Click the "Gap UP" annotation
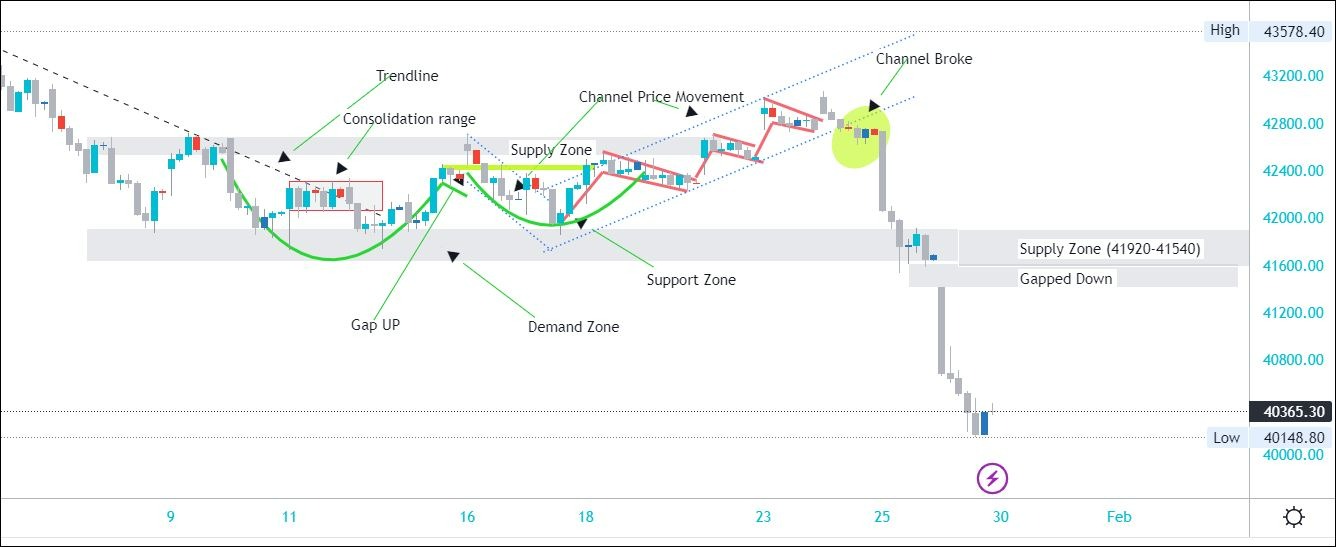Screen dimensions: 1336x547 click(375, 325)
